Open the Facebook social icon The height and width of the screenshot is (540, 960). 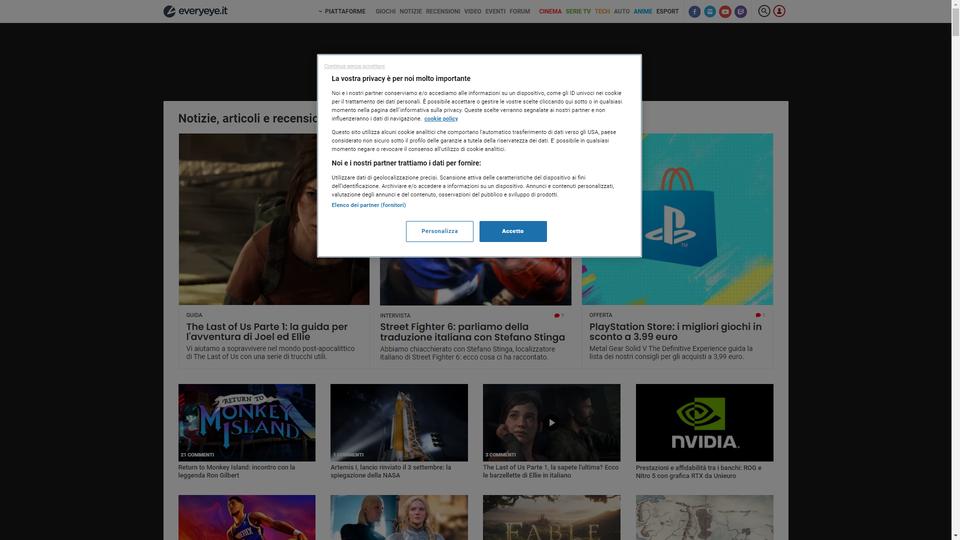(694, 12)
